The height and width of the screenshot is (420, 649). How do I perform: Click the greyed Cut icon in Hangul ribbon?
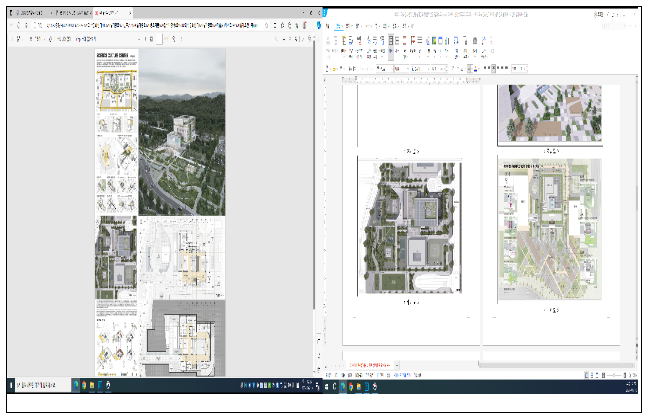point(329,41)
